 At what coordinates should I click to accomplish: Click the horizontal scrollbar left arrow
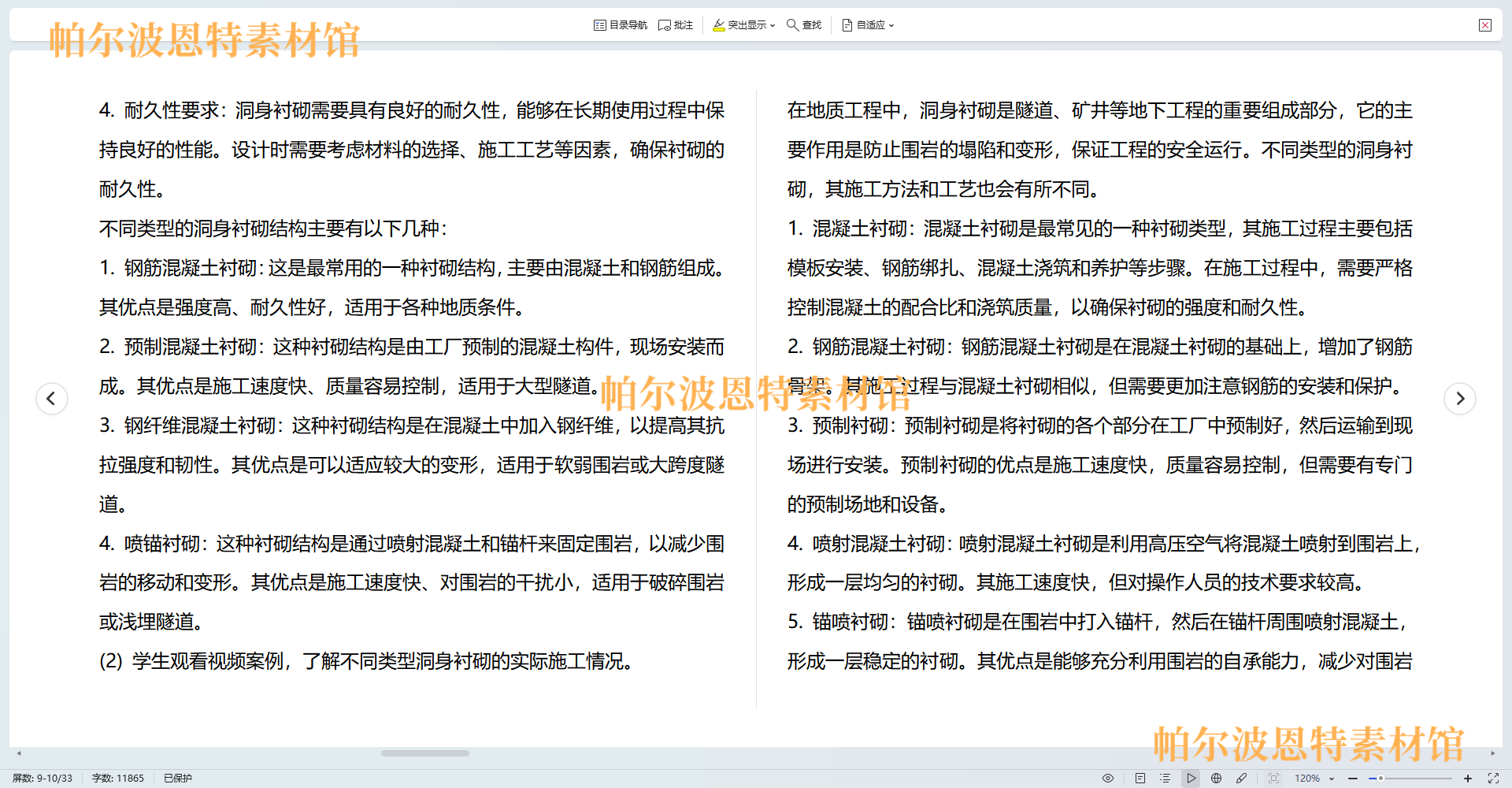(19, 753)
